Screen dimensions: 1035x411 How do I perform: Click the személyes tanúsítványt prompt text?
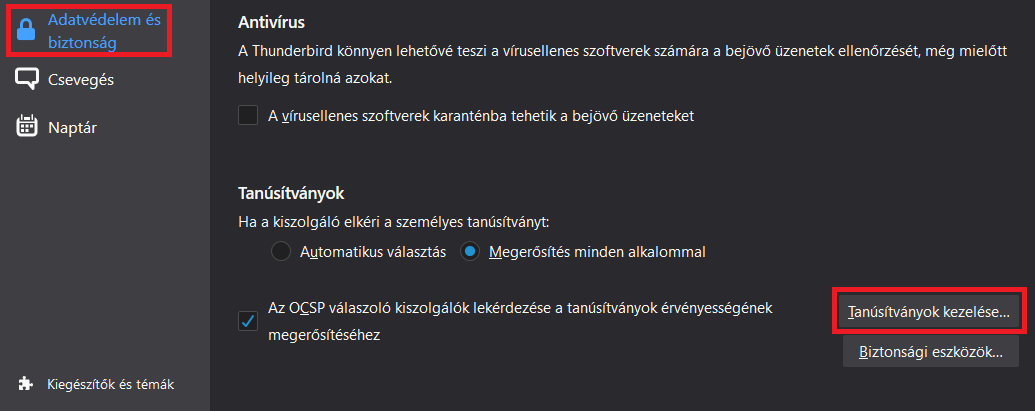click(393, 222)
